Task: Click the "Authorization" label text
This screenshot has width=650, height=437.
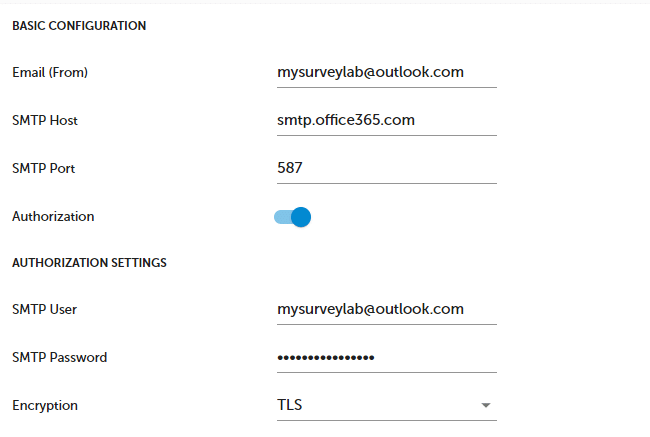Action: [x=53, y=216]
